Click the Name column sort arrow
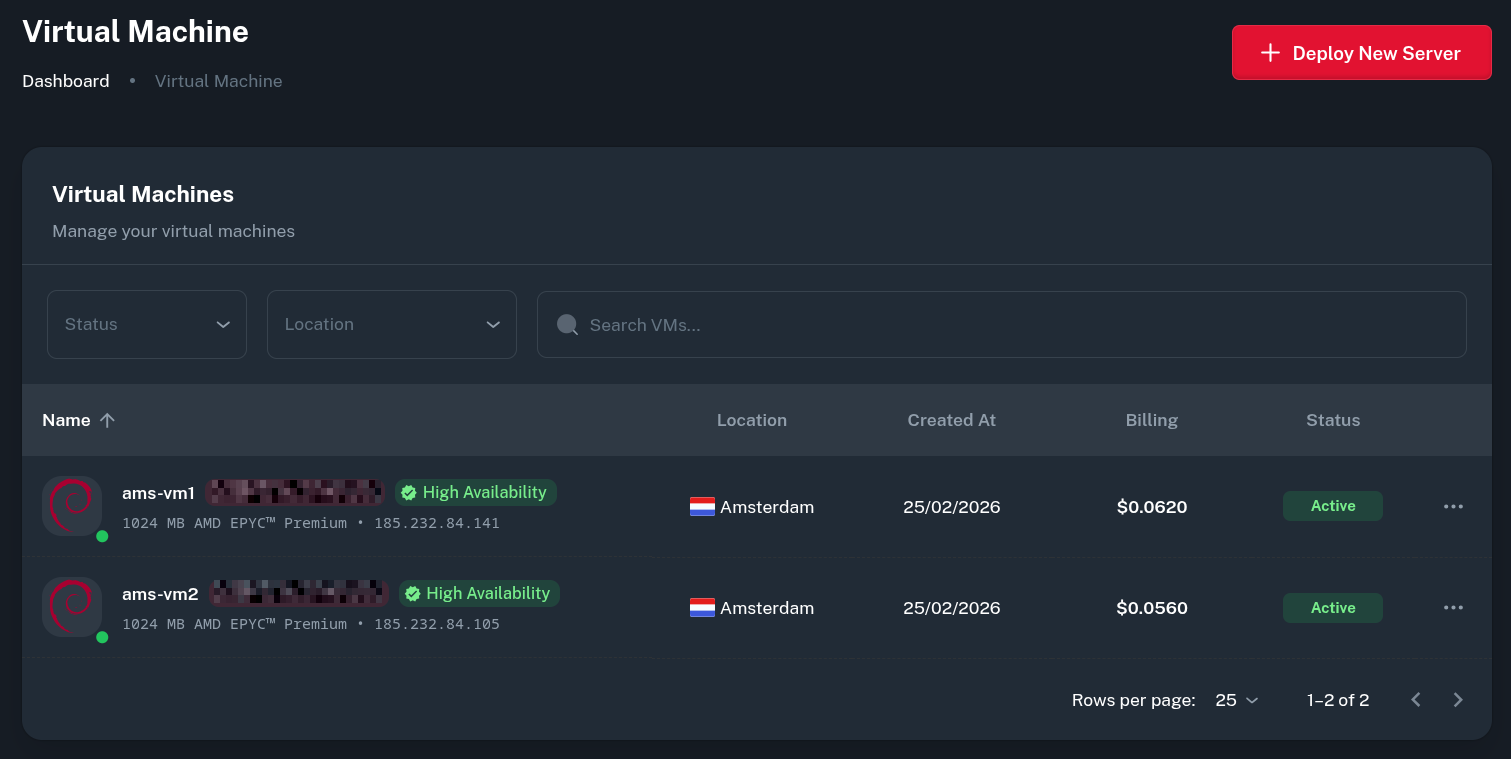Image resolution: width=1511 pixels, height=759 pixels. pyautogui.click(x=107, y=420)
